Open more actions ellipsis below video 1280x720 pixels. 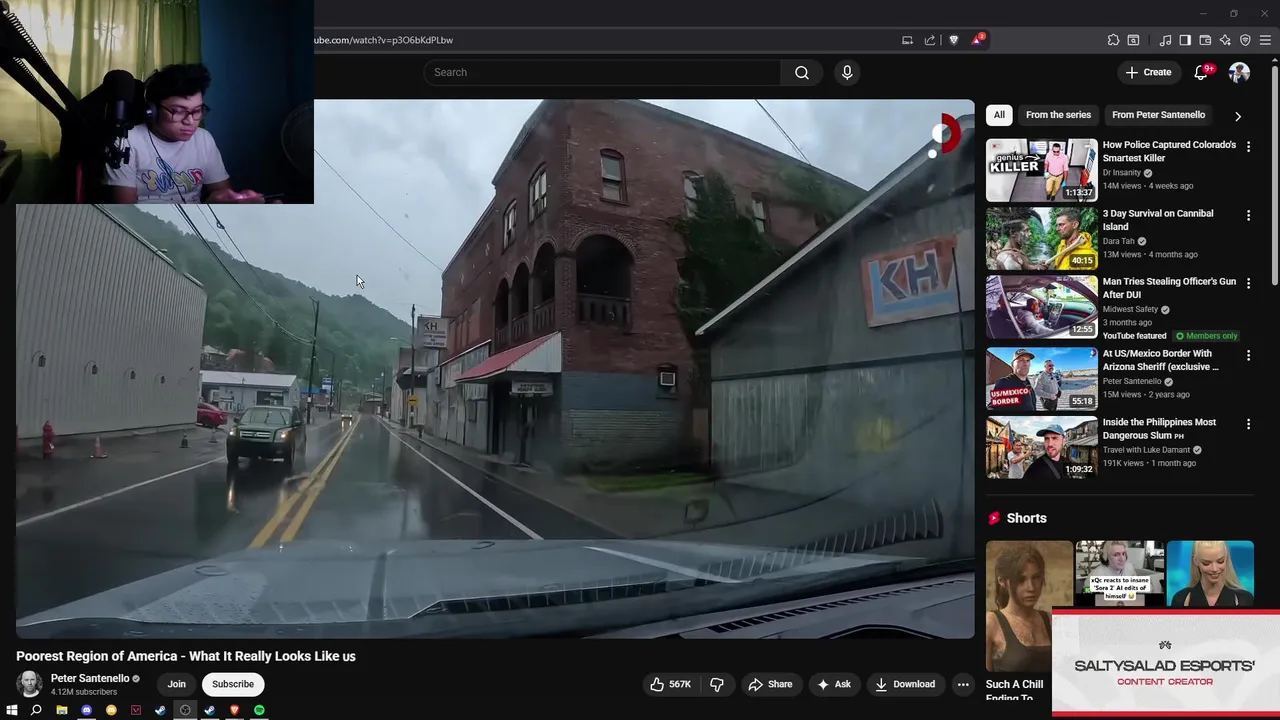(x=963, y=684)
